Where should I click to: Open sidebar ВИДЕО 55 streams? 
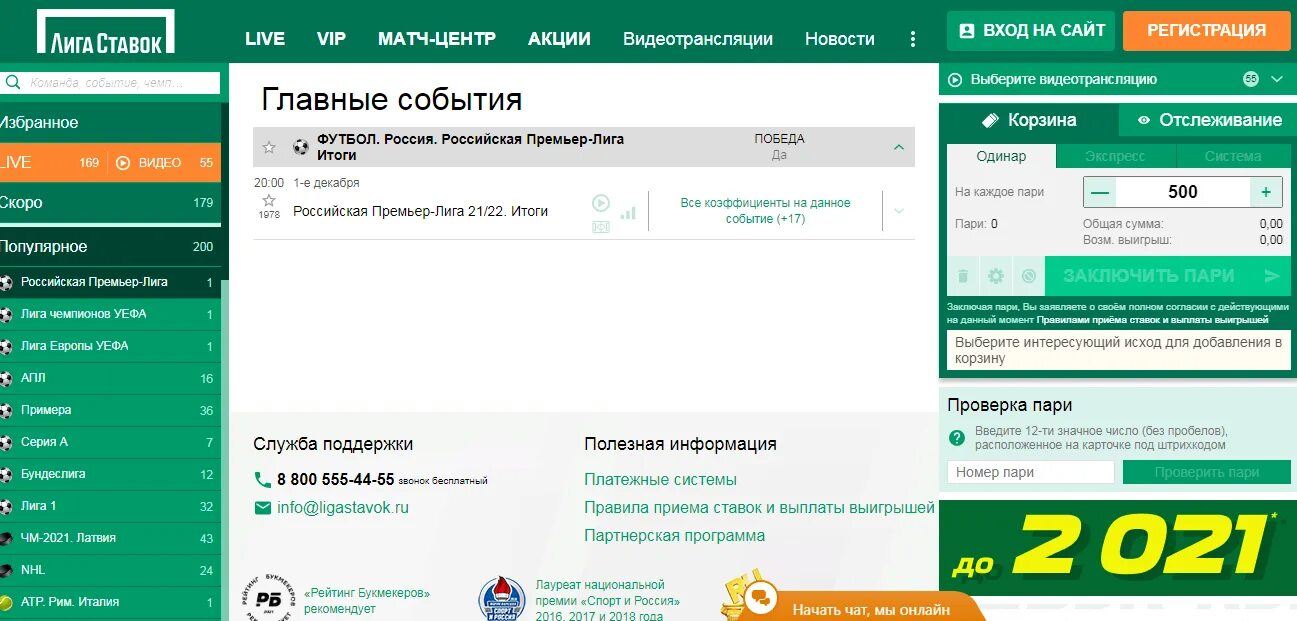(x=164, y=162)
